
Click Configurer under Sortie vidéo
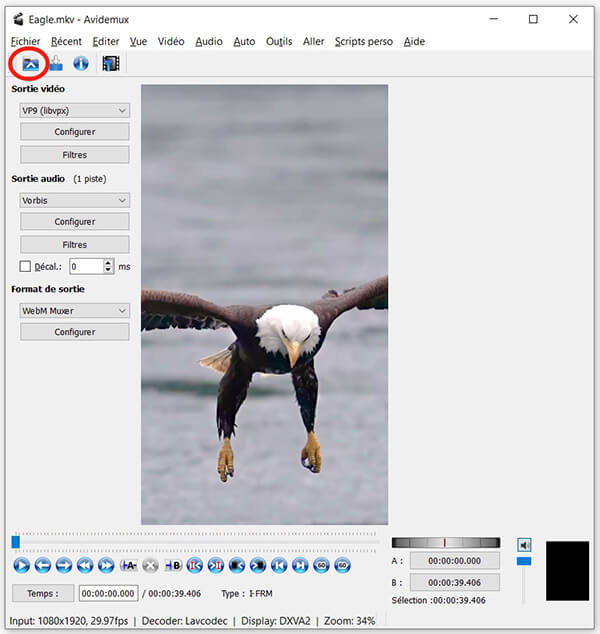point(75,132)
